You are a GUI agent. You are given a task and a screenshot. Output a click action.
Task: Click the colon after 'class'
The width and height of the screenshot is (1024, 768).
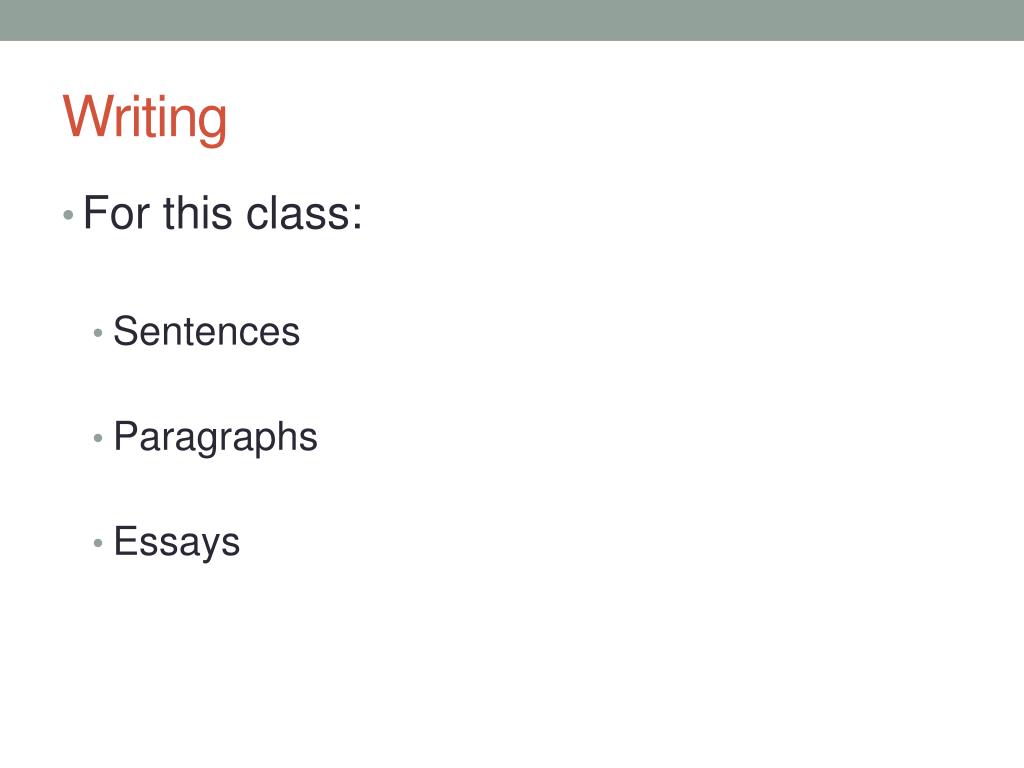coord(357,217)
